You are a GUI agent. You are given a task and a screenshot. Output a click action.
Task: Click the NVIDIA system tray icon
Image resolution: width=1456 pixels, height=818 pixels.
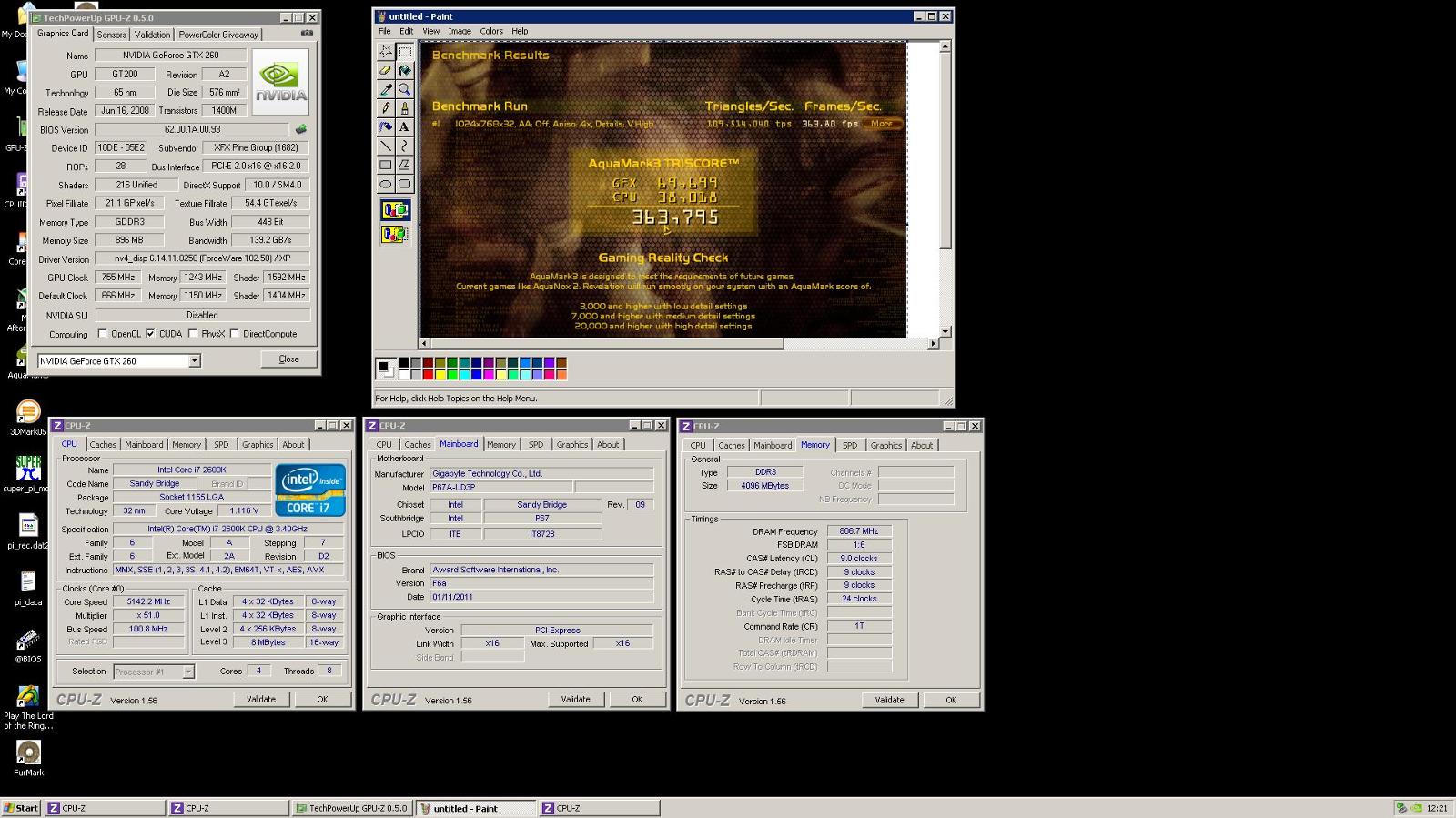pos(1417,808)
